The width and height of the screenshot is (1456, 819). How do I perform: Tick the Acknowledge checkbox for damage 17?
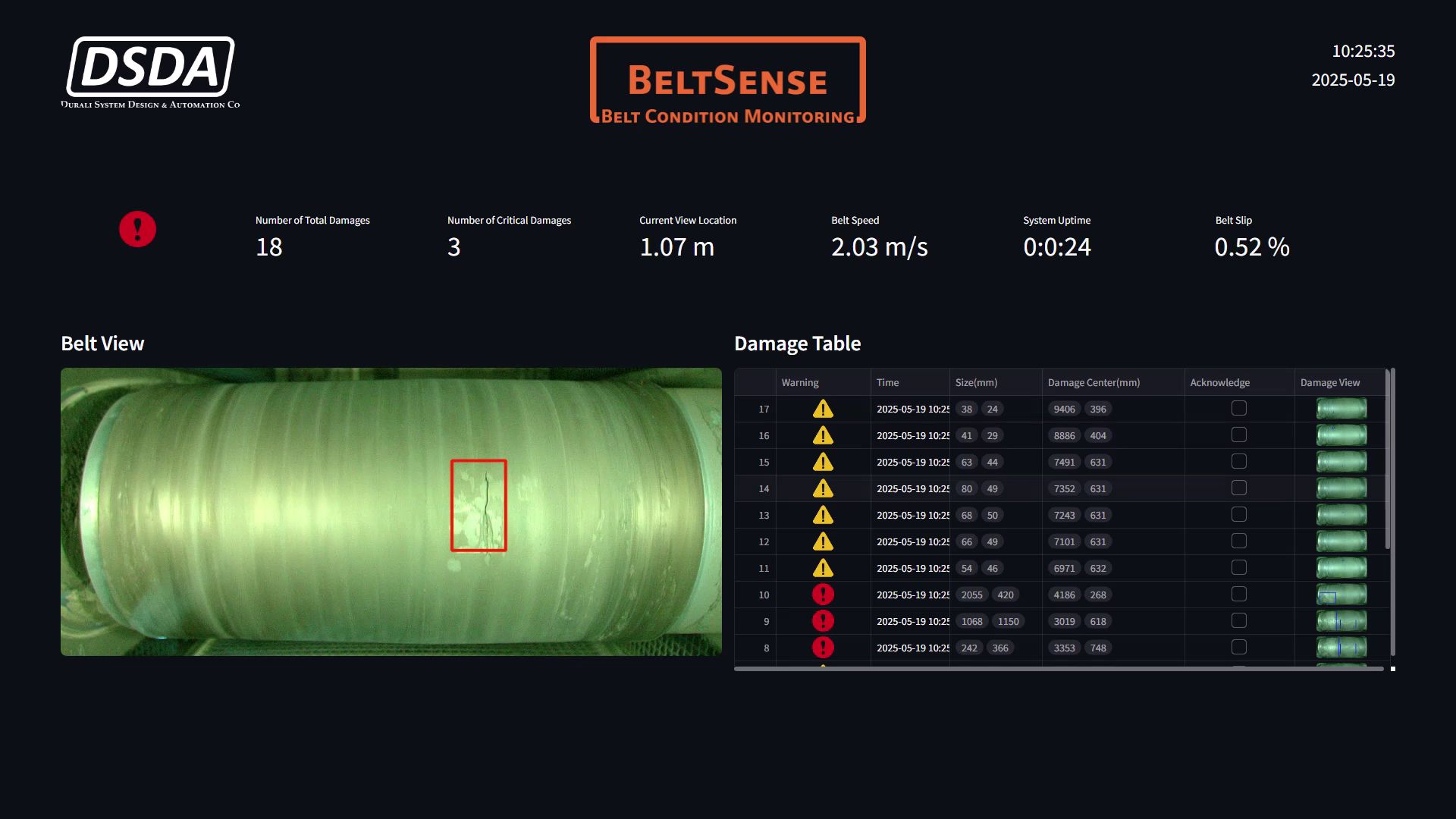(1239, 409)
